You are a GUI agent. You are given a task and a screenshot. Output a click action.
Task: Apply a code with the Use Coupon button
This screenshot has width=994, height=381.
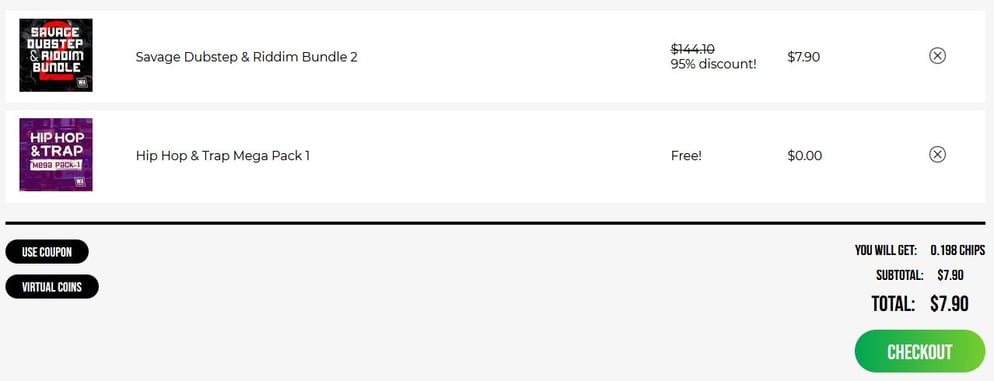[x=47, y=252]
